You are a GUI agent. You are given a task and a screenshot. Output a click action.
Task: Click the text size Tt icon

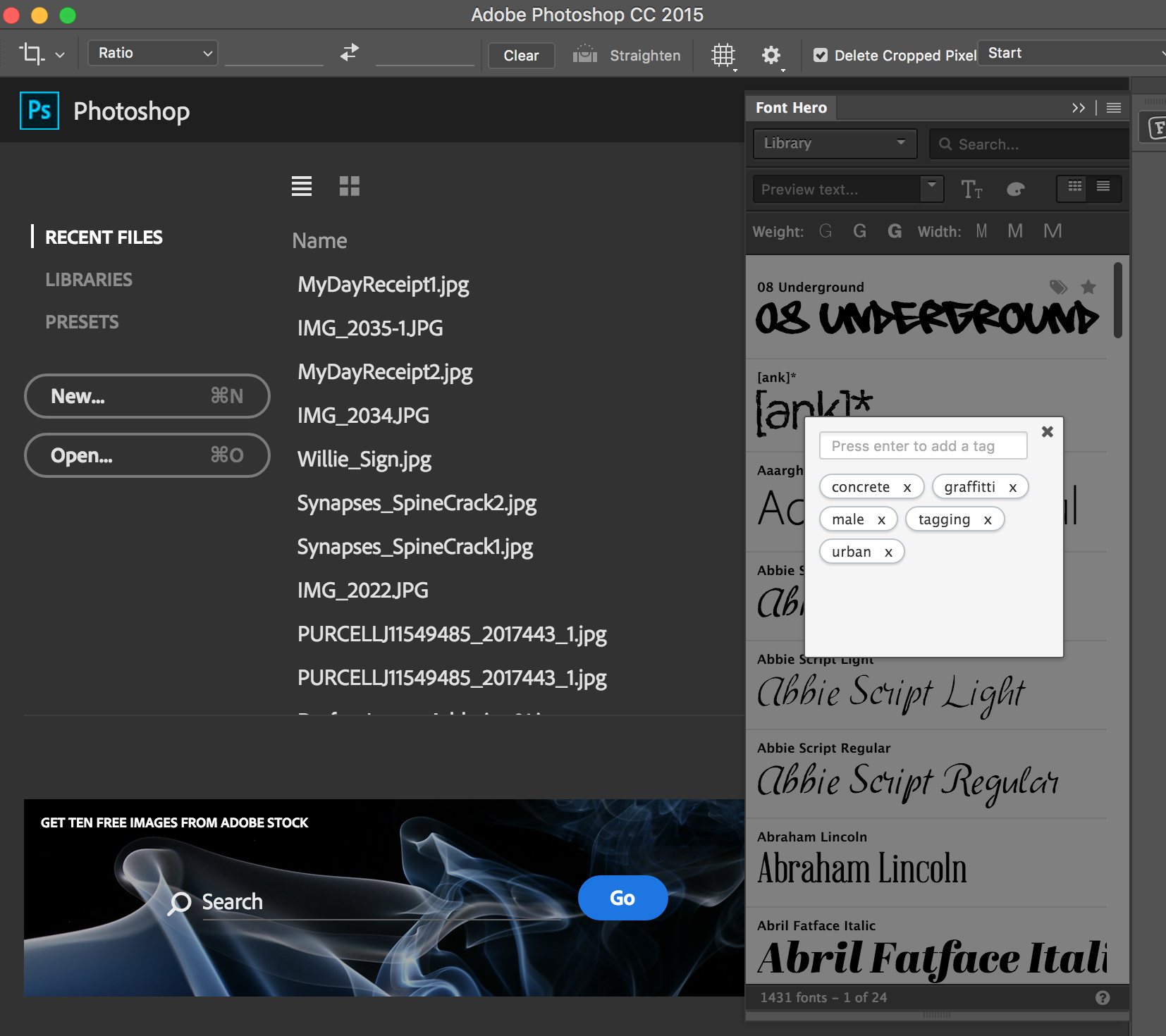coord(971,189)
